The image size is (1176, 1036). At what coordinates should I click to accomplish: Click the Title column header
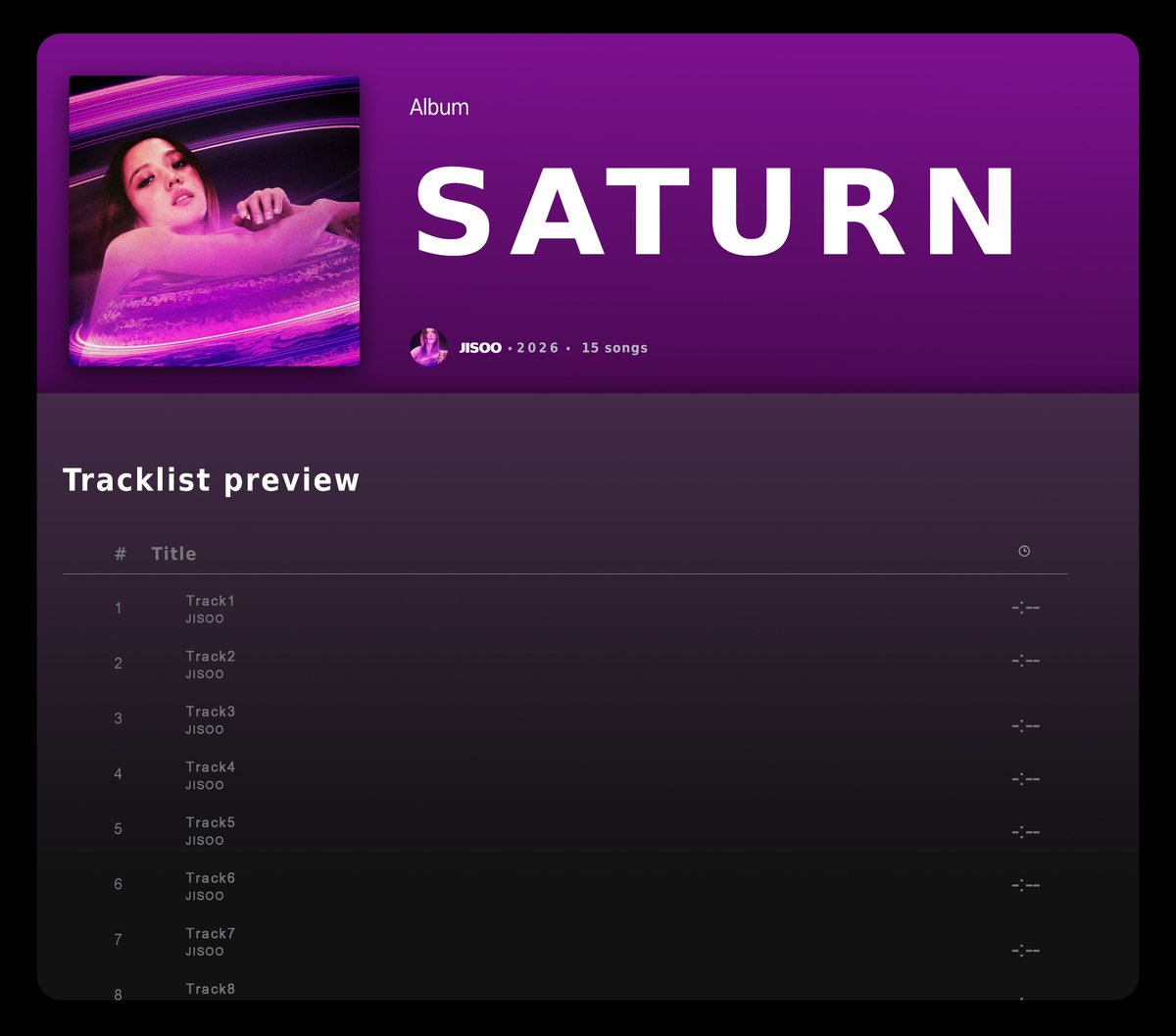pos(173,554)
